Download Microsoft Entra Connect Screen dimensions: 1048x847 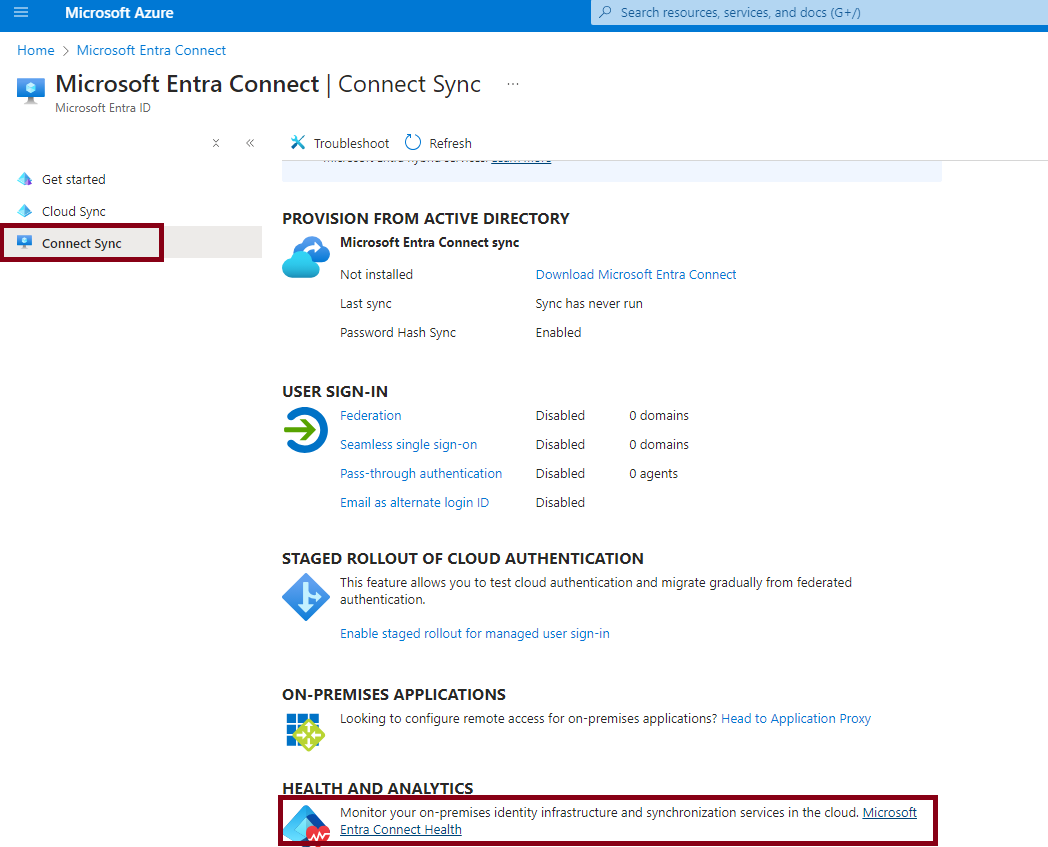click(x=636, y=275)
